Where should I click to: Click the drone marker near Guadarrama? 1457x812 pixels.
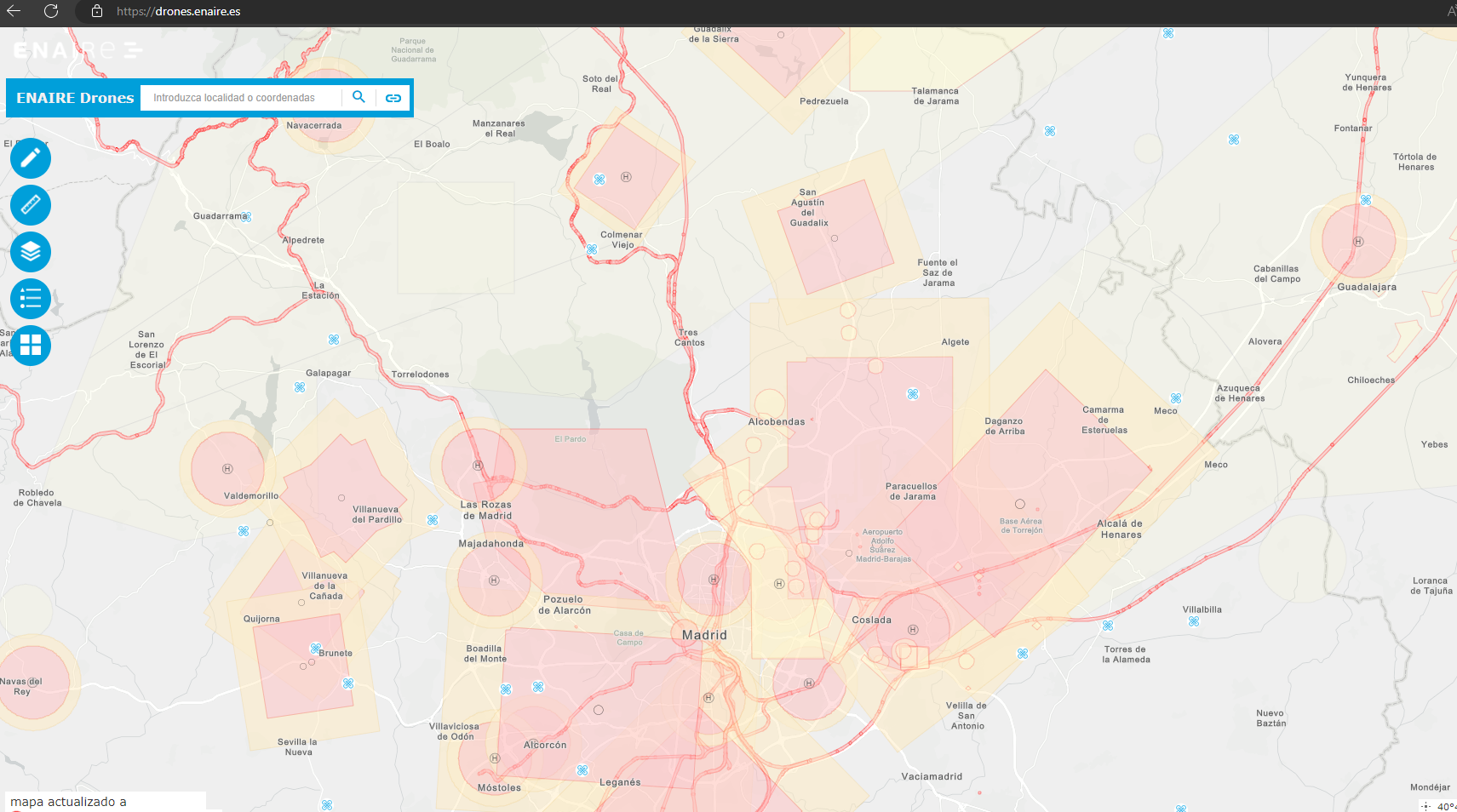click(x=246, y=217)
